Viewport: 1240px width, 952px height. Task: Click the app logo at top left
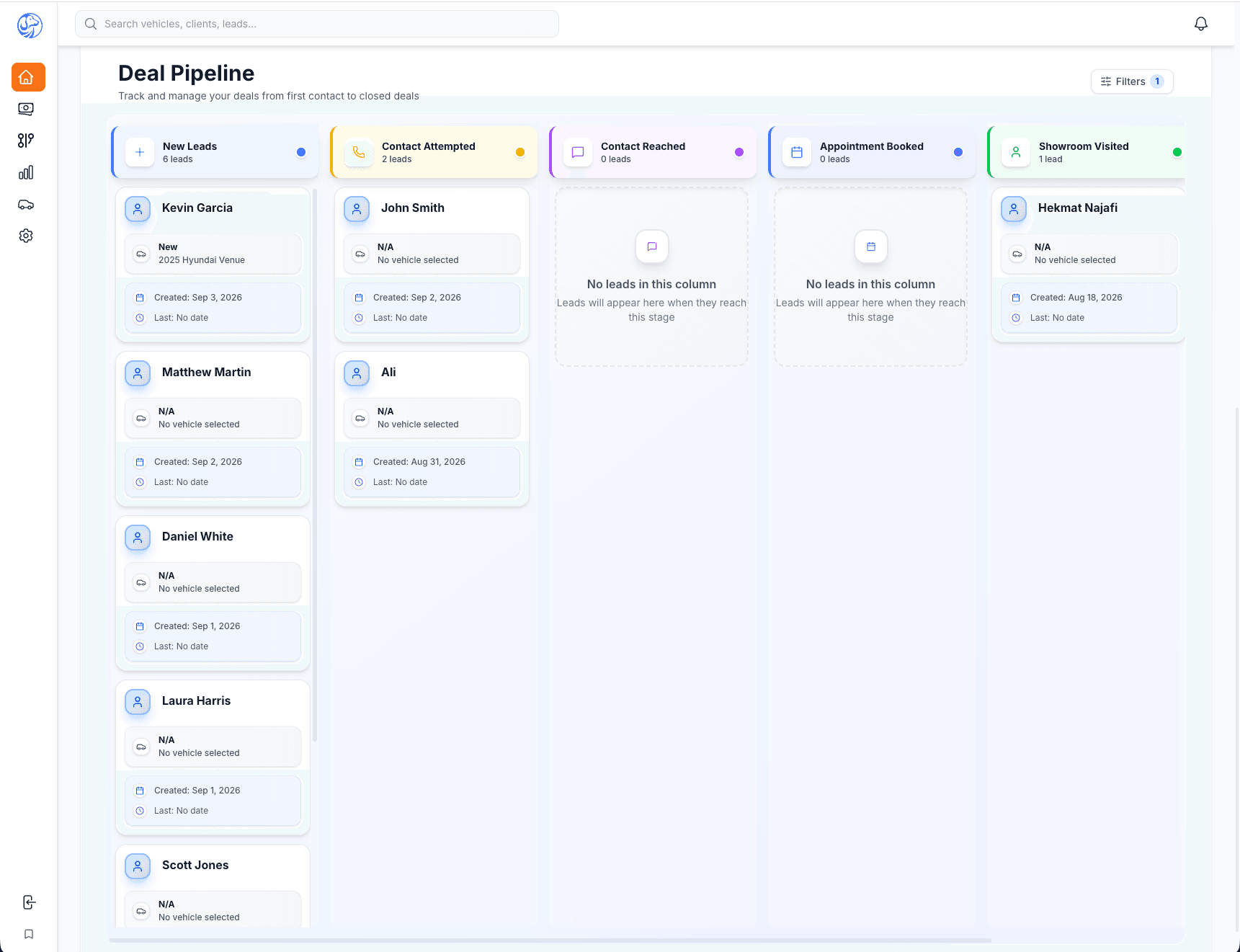pyautogui.click(x=30, y=25)
